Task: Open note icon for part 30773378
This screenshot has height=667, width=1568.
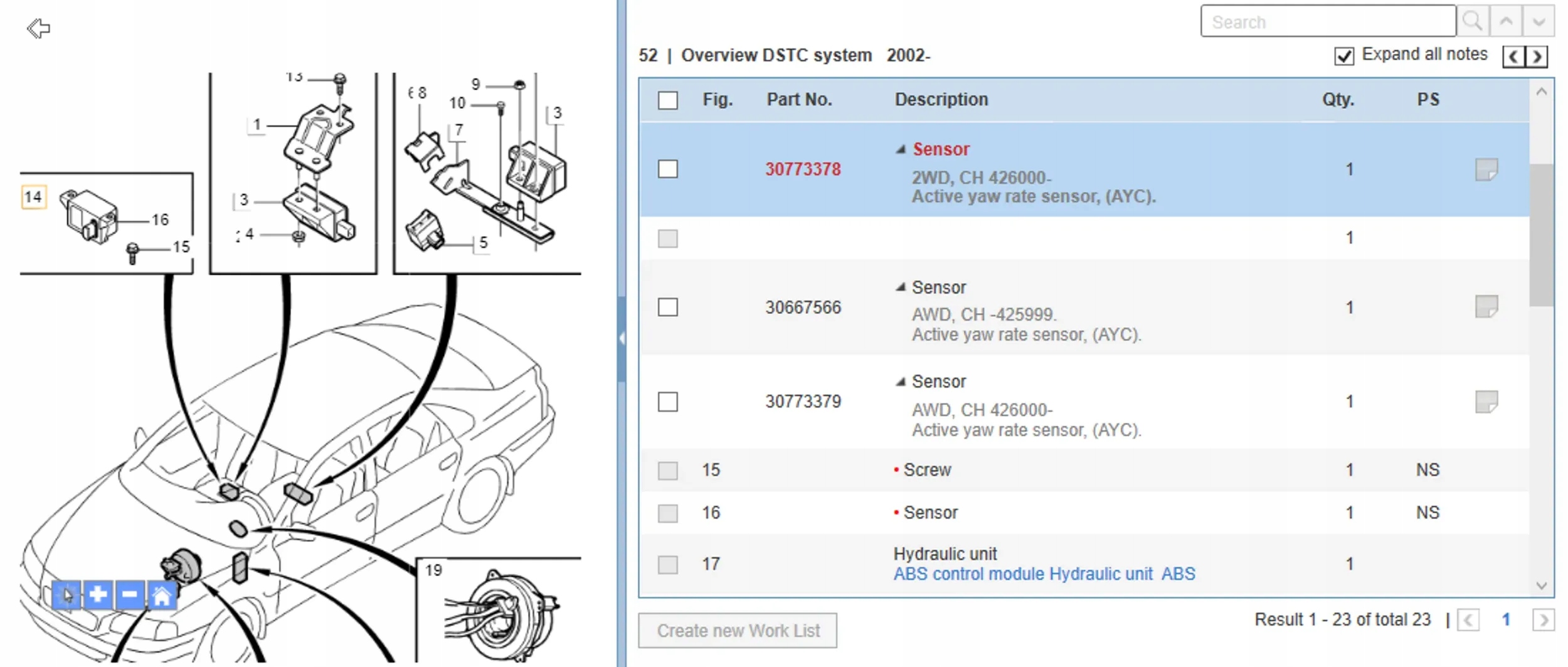Action: [x=1486, y=169]
